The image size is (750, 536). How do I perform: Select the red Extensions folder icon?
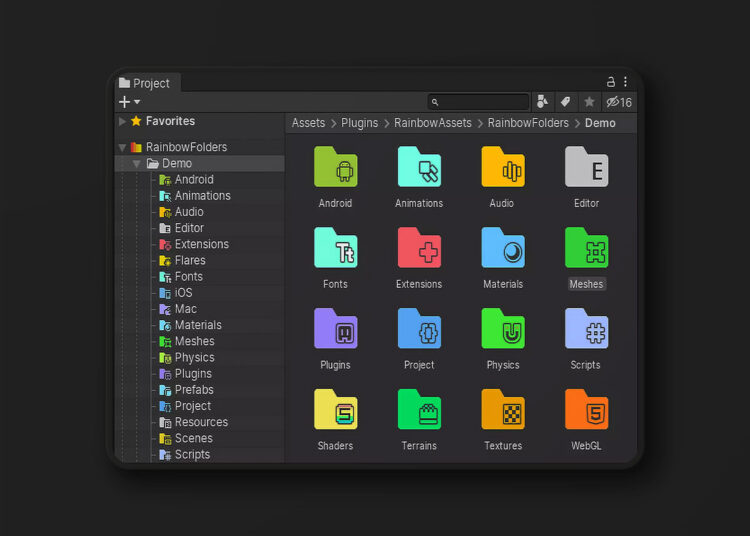pyautogui.click(x=419, y=248)
